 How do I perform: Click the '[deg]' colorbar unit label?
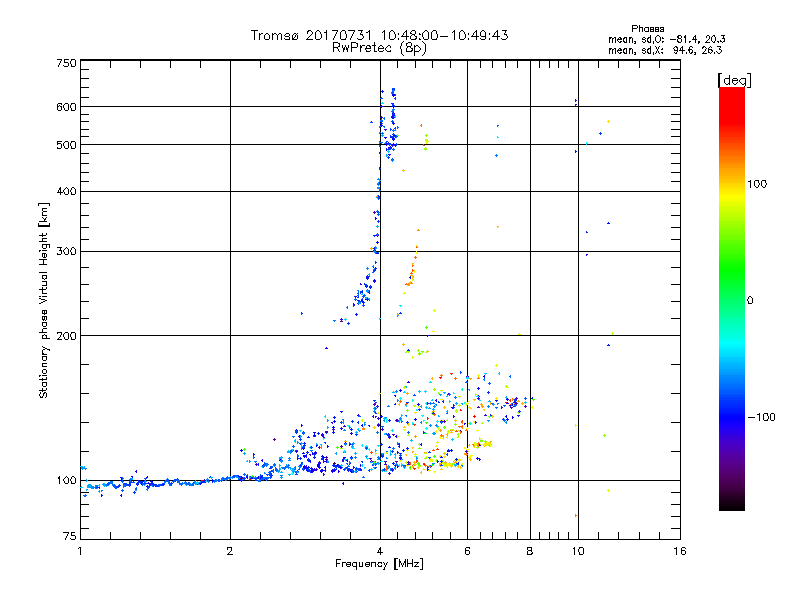pyautogui.click(x=734, y=80)
